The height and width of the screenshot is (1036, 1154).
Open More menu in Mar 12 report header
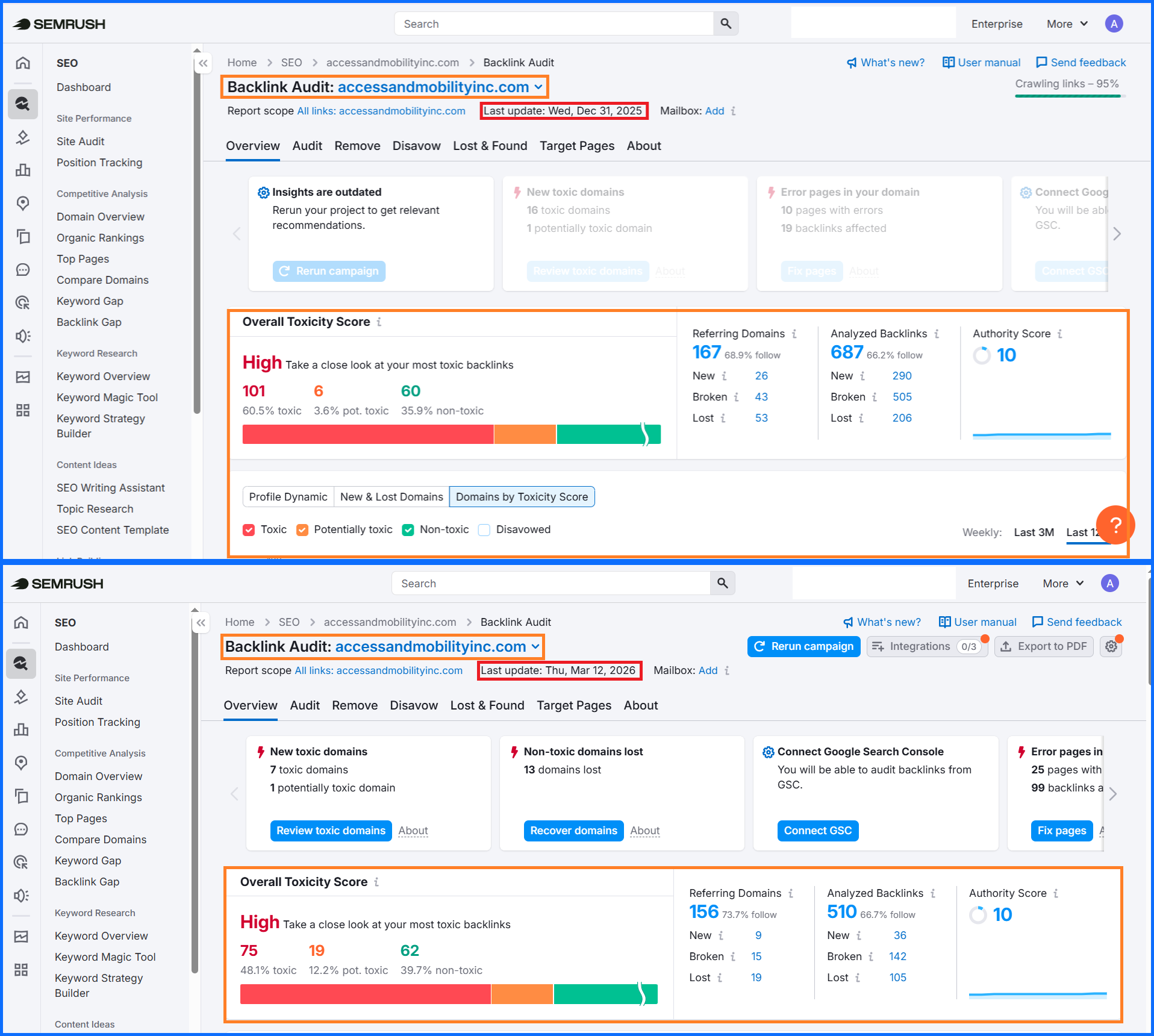(x=1064, y=584)
